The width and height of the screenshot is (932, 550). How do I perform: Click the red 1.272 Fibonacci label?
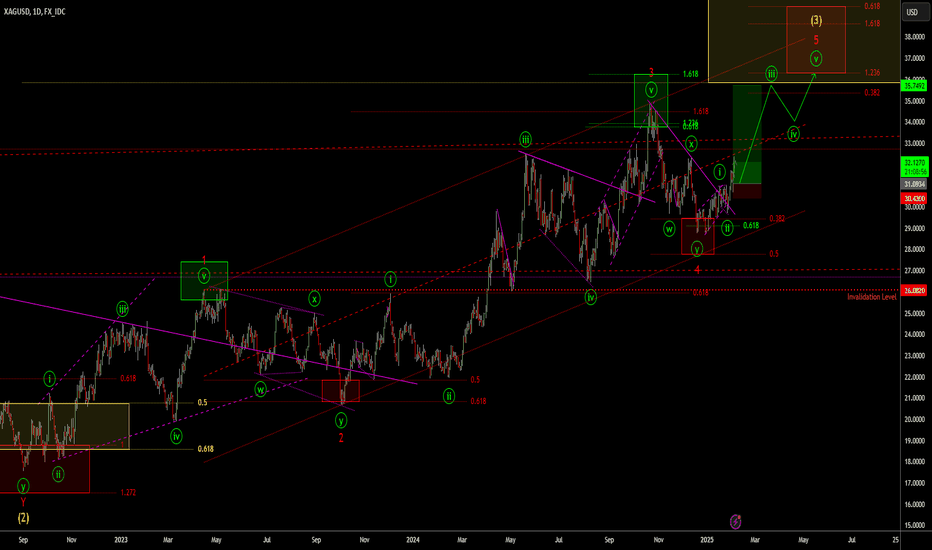point(128,492)
